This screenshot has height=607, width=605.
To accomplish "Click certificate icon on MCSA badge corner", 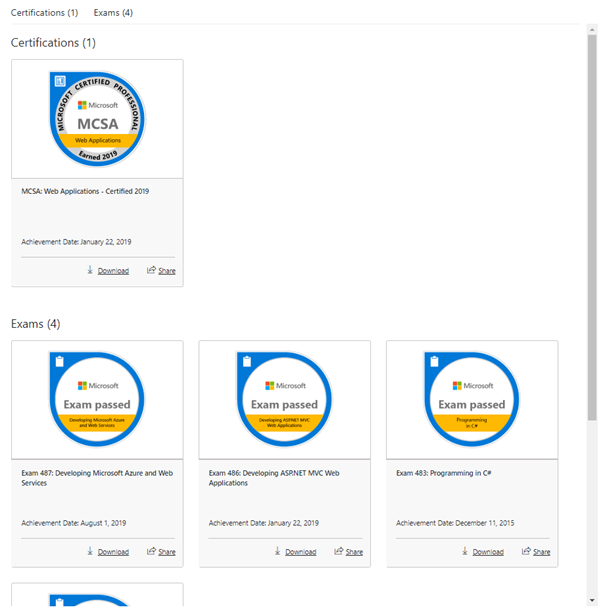I will (60, 81).
